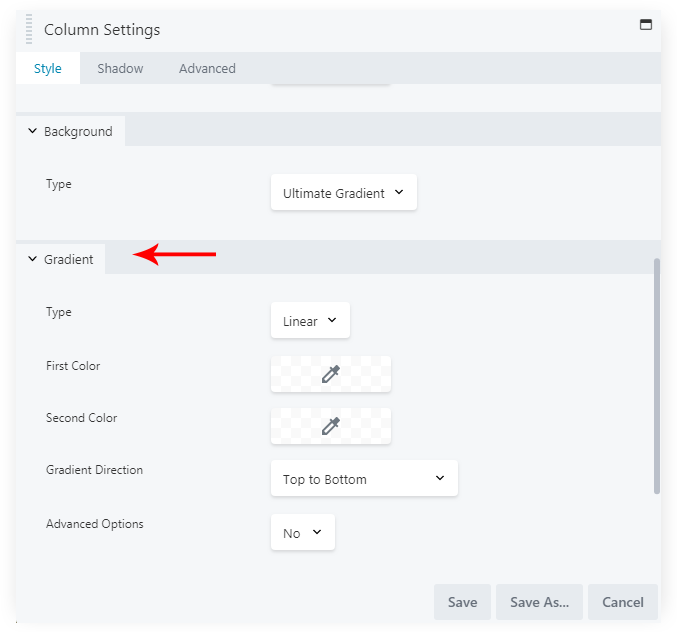
Task: Click the Save As... button
Action: [539, 602]
